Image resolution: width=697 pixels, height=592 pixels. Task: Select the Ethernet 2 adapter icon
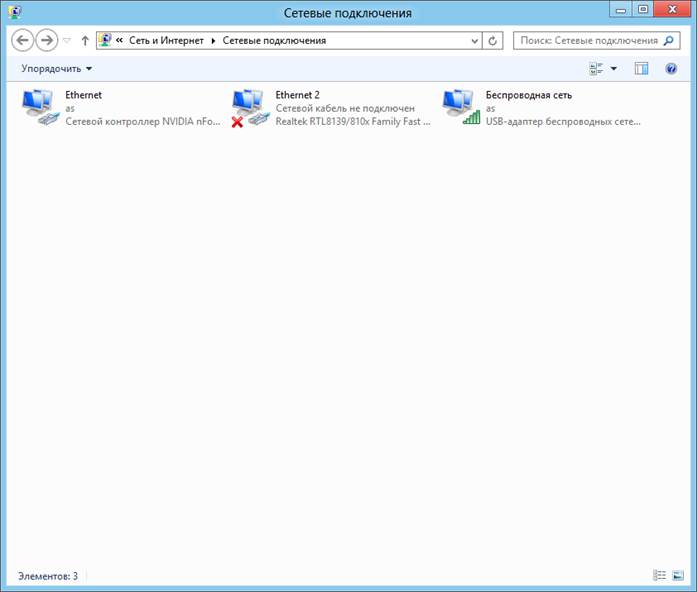pyautogui.click(x=250, y=108)
